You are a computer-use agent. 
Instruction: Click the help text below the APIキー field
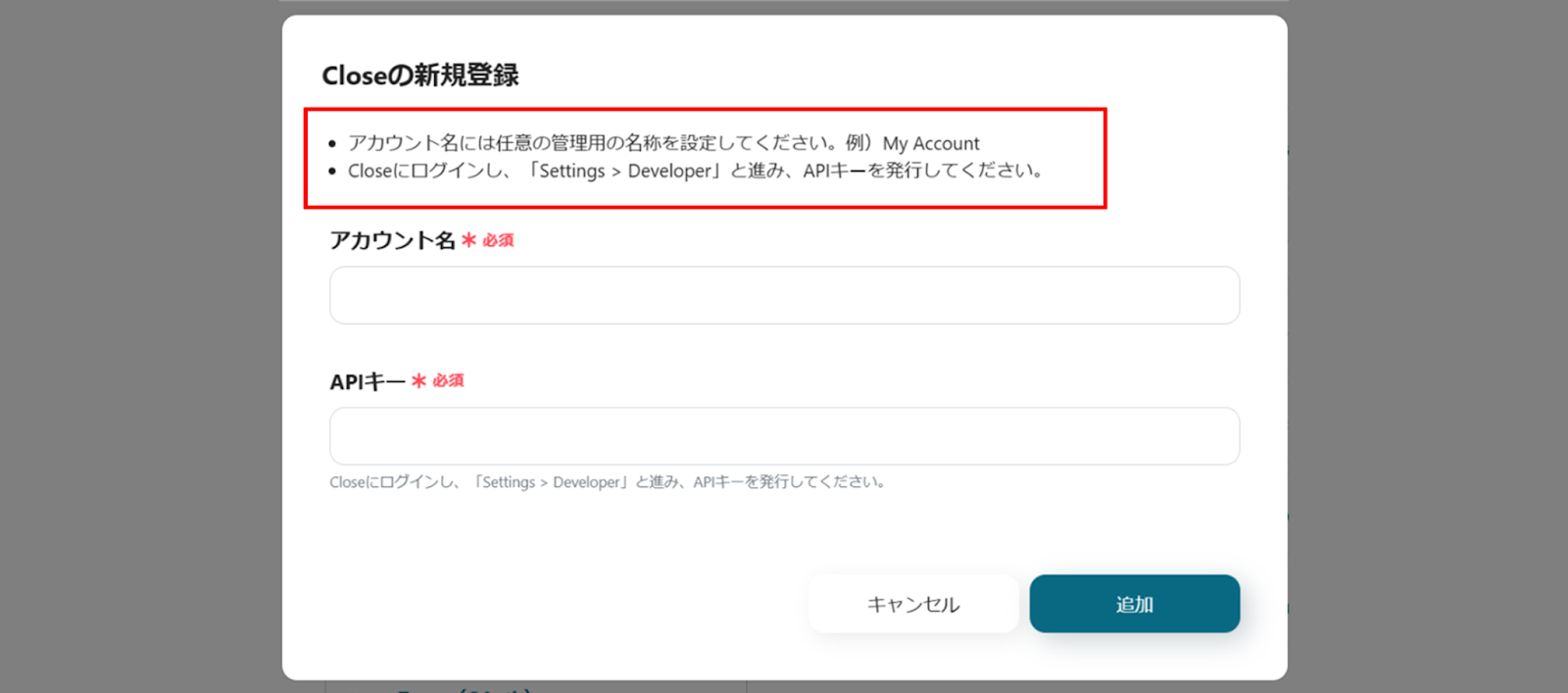tap(608, 482)
